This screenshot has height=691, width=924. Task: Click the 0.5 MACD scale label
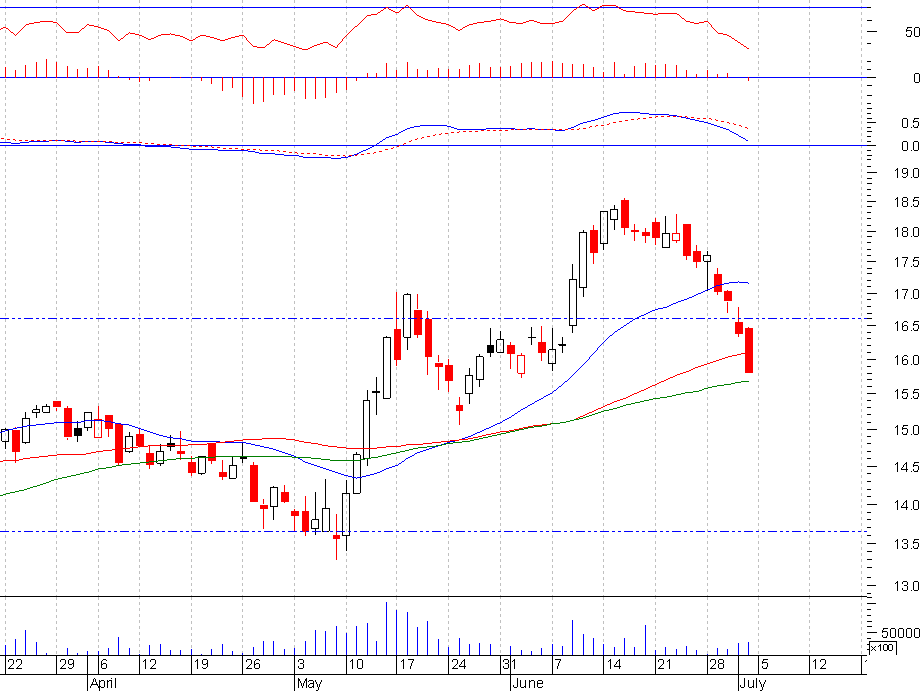910,123
